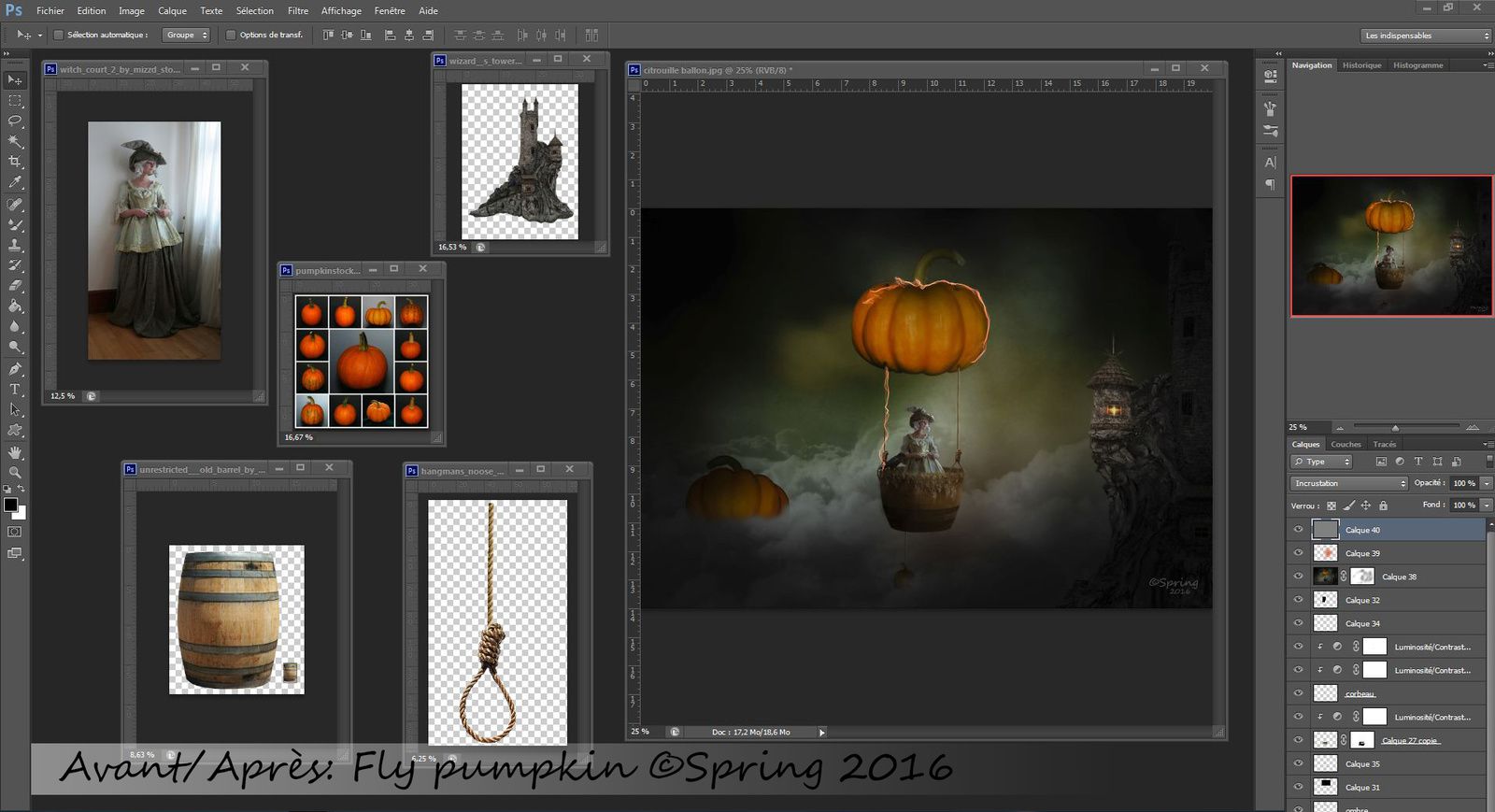Toggle visibility of corbeau layer
This screenshot has width=1495, height=812.
[x=1298, y=693]
